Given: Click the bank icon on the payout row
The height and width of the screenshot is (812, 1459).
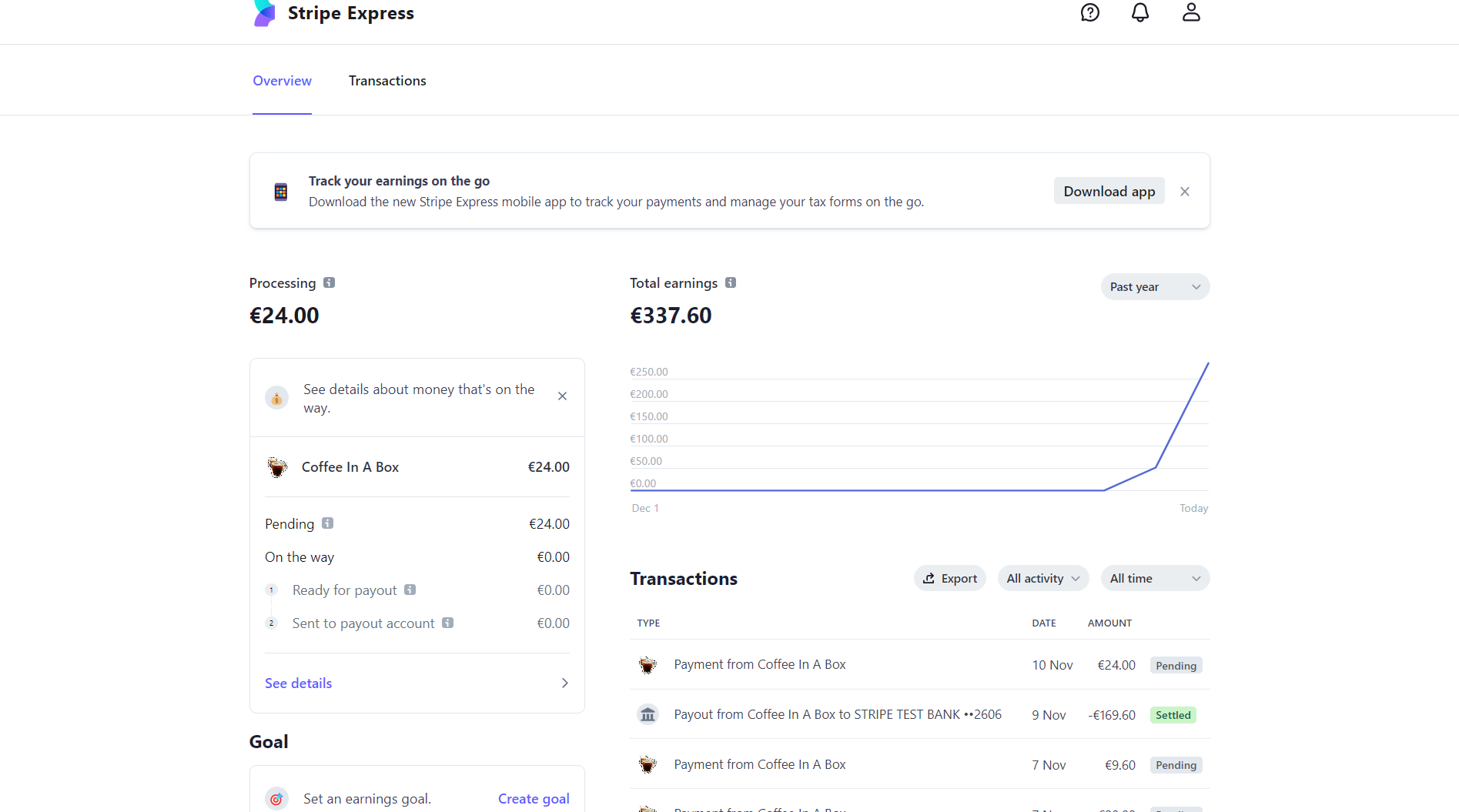Looking at the screenshot, I should [648, 714].
